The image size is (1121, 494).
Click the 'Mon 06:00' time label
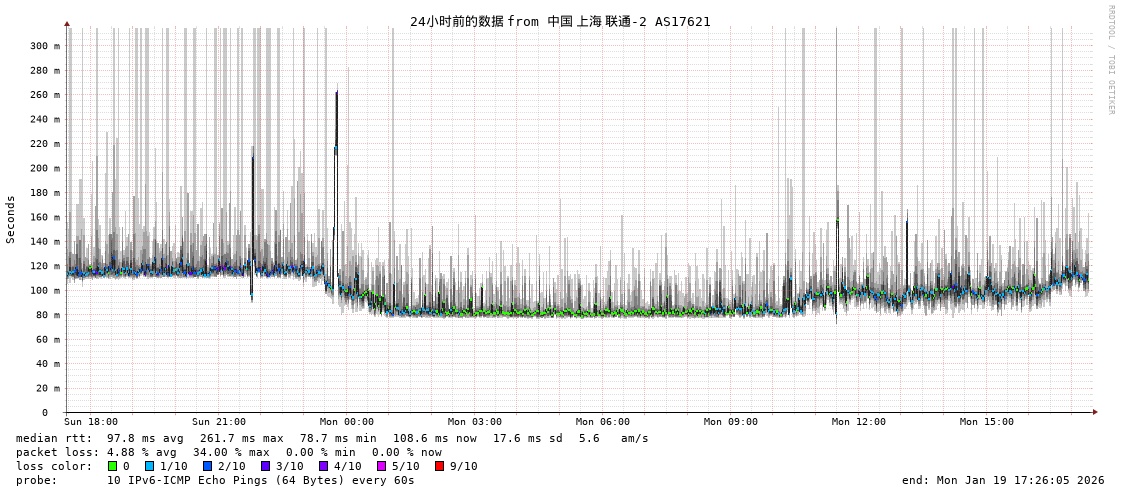click(603, 422)
